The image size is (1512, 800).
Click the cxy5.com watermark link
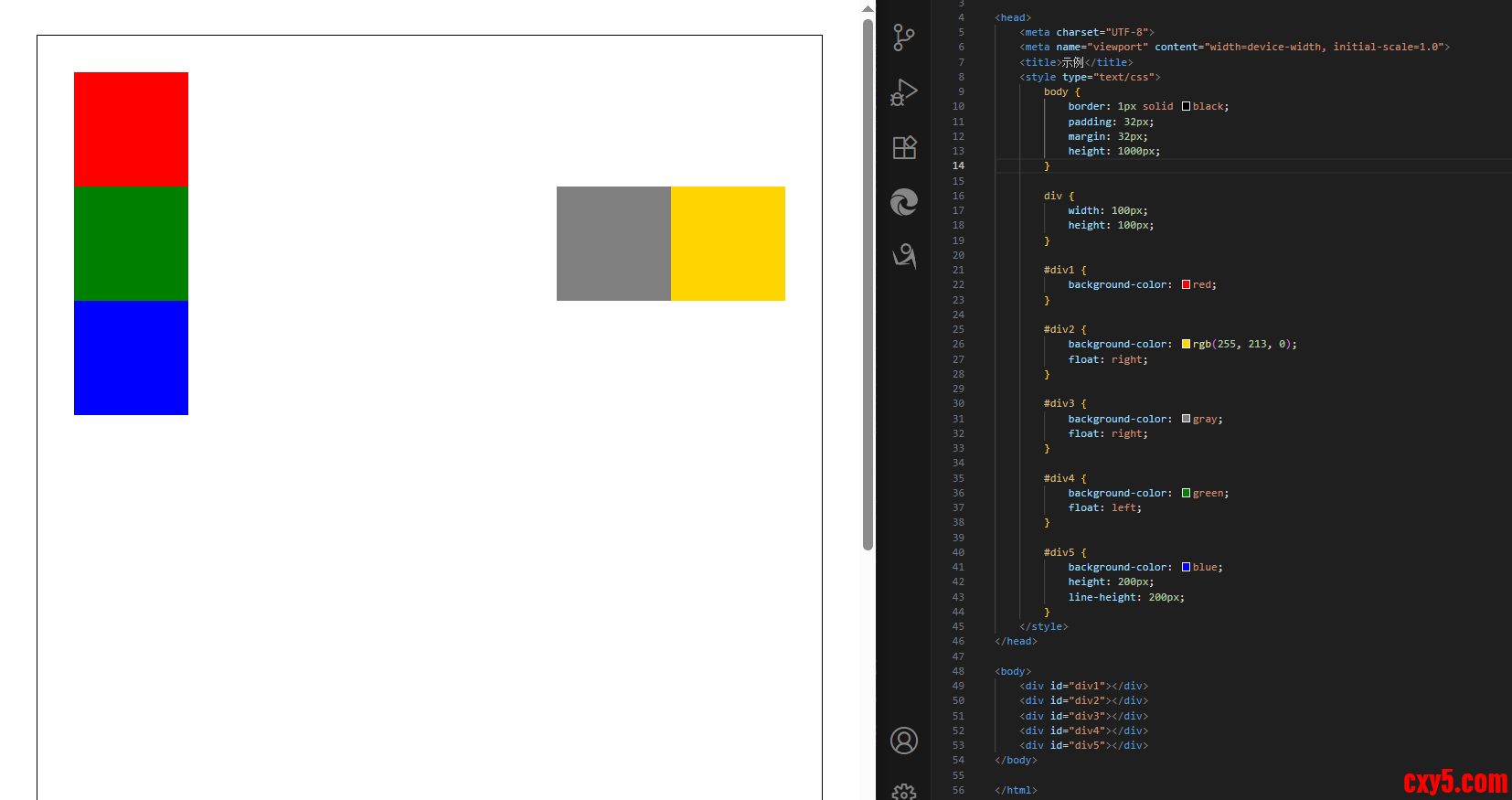[1454, 782]
